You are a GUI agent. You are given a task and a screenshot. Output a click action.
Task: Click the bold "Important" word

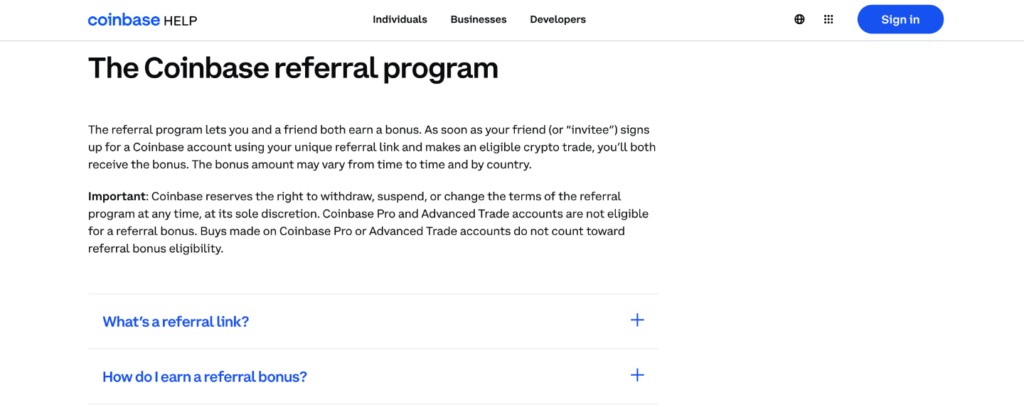tap(116, 196)
